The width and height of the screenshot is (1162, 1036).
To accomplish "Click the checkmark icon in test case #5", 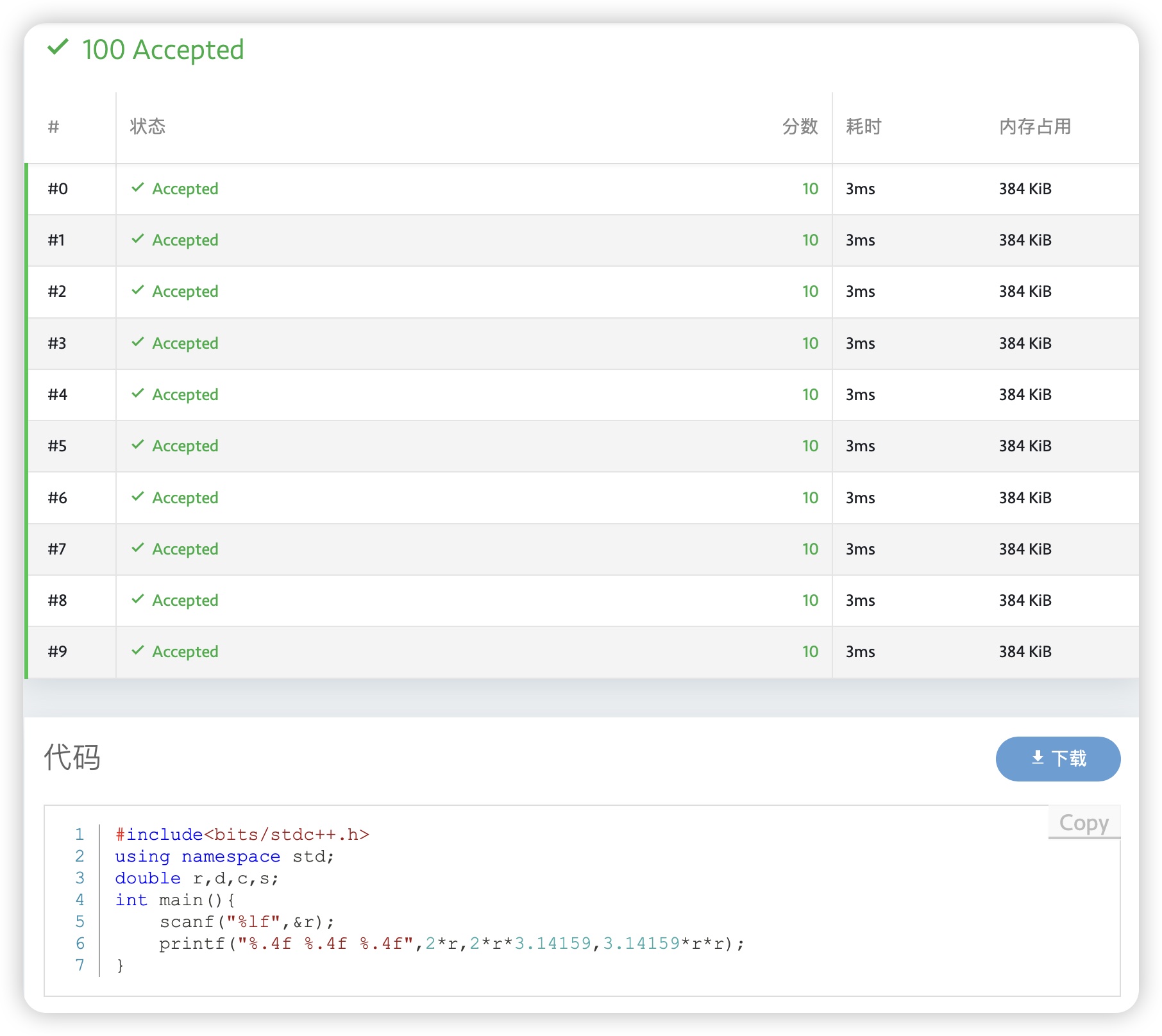I will [137, 445].
